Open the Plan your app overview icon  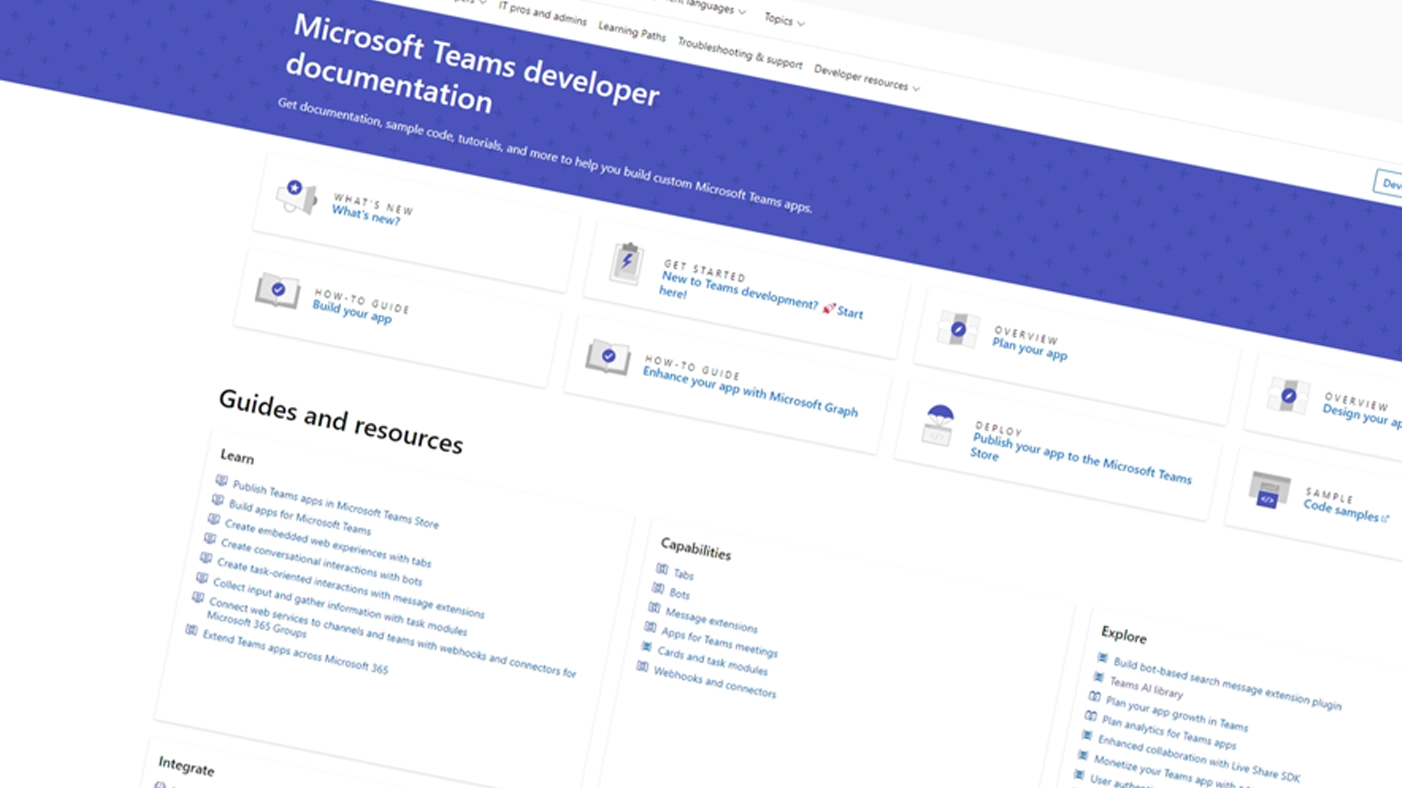click(x=957, y=329)
